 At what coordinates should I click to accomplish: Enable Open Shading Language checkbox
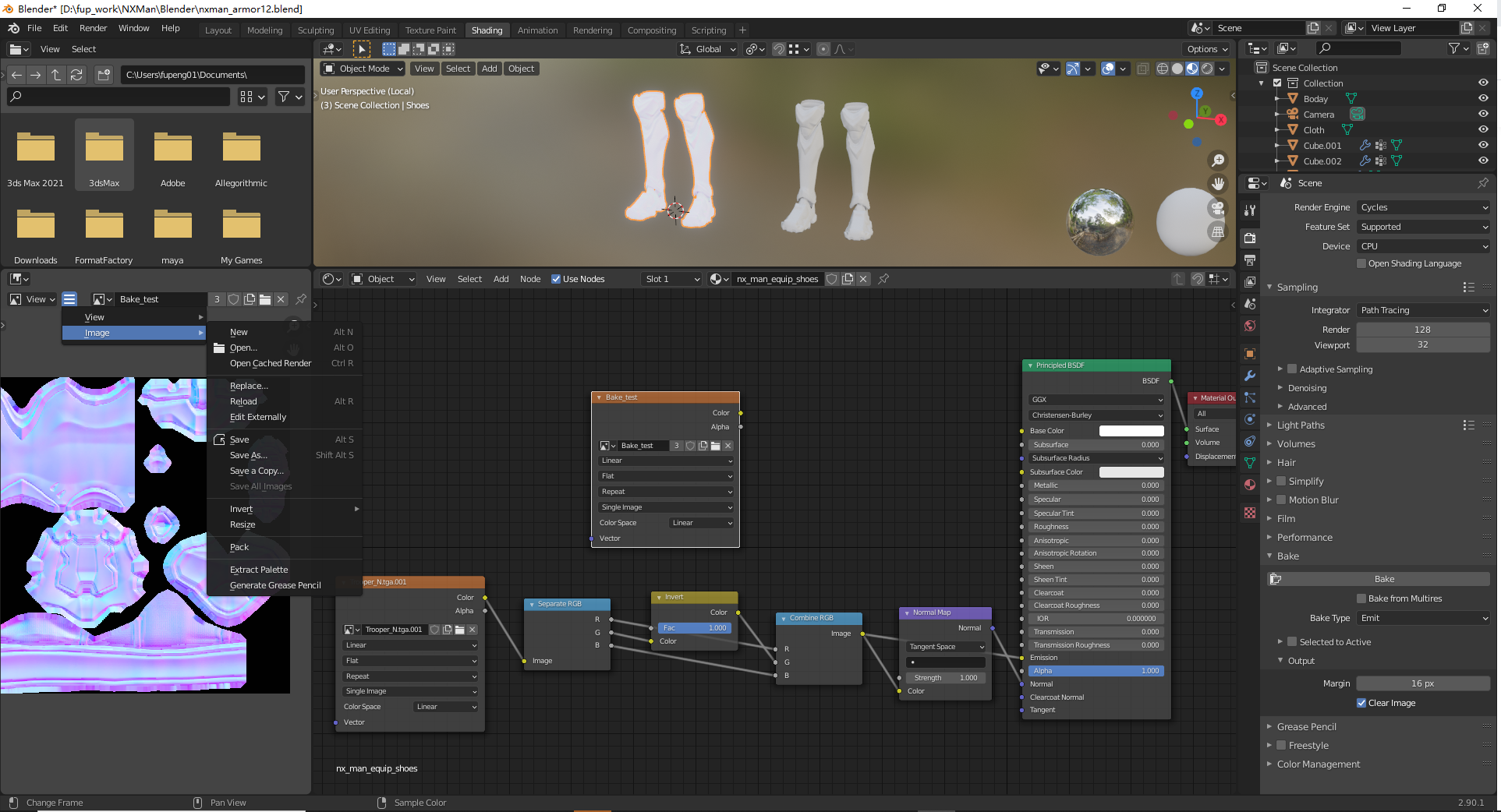(1361, 263)
